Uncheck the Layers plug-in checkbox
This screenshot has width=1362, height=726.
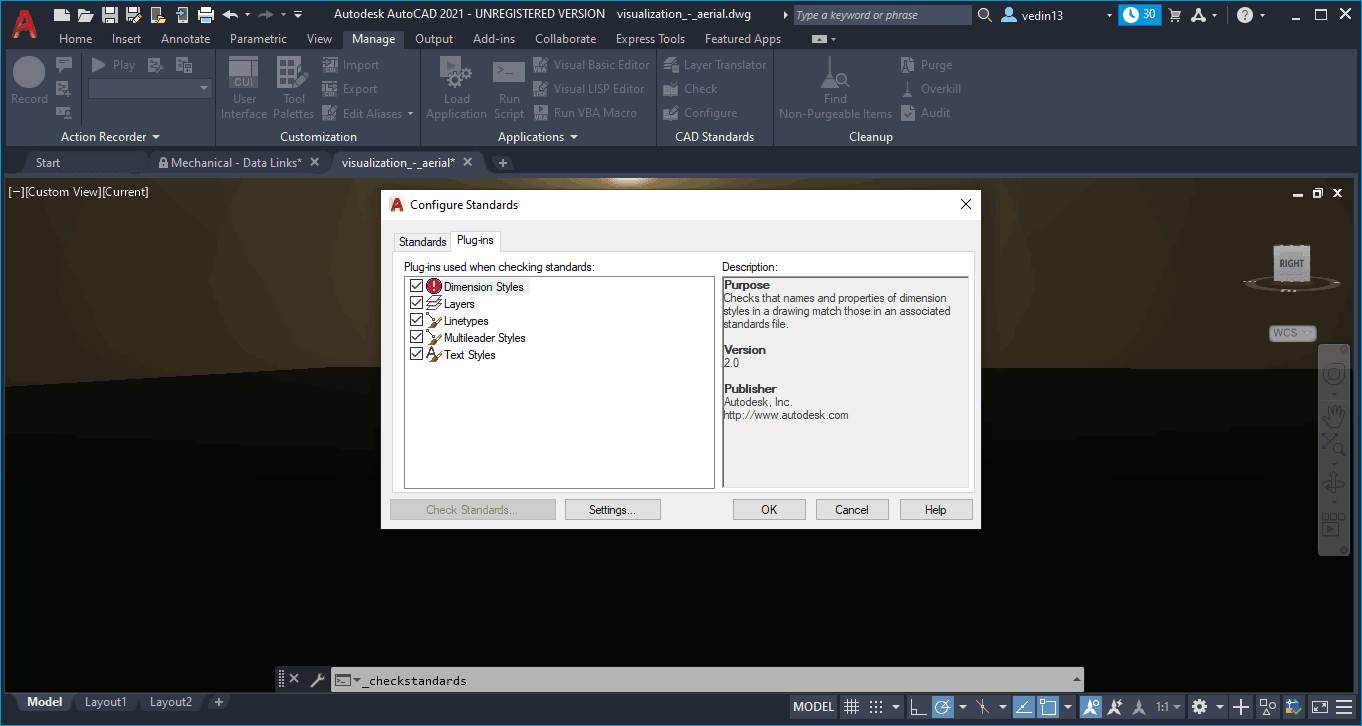tap(417, 303)
